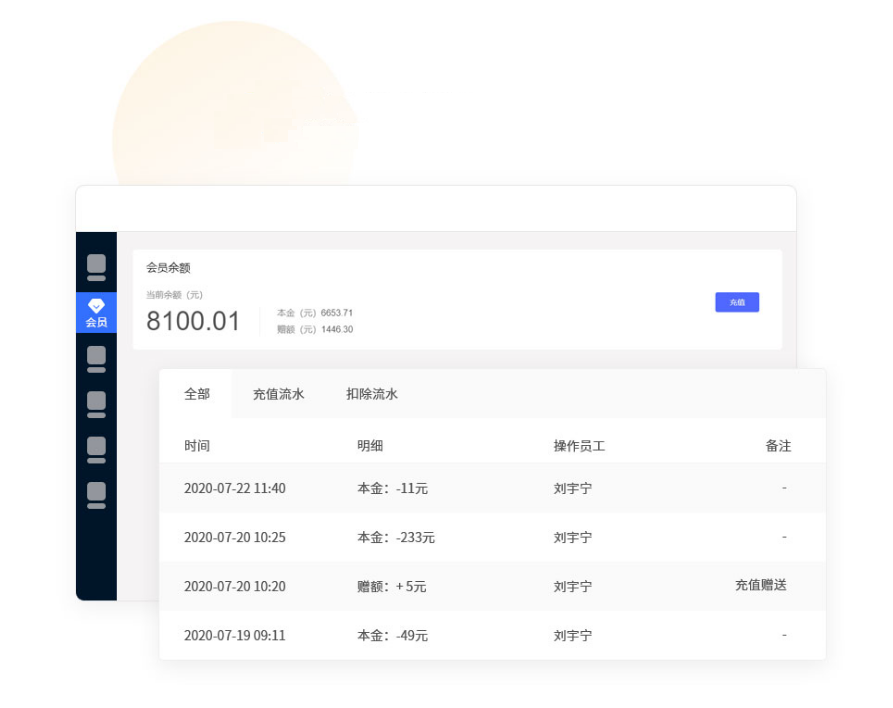
Task: Click the detail 本金：-233元
Action: point(396,537)
